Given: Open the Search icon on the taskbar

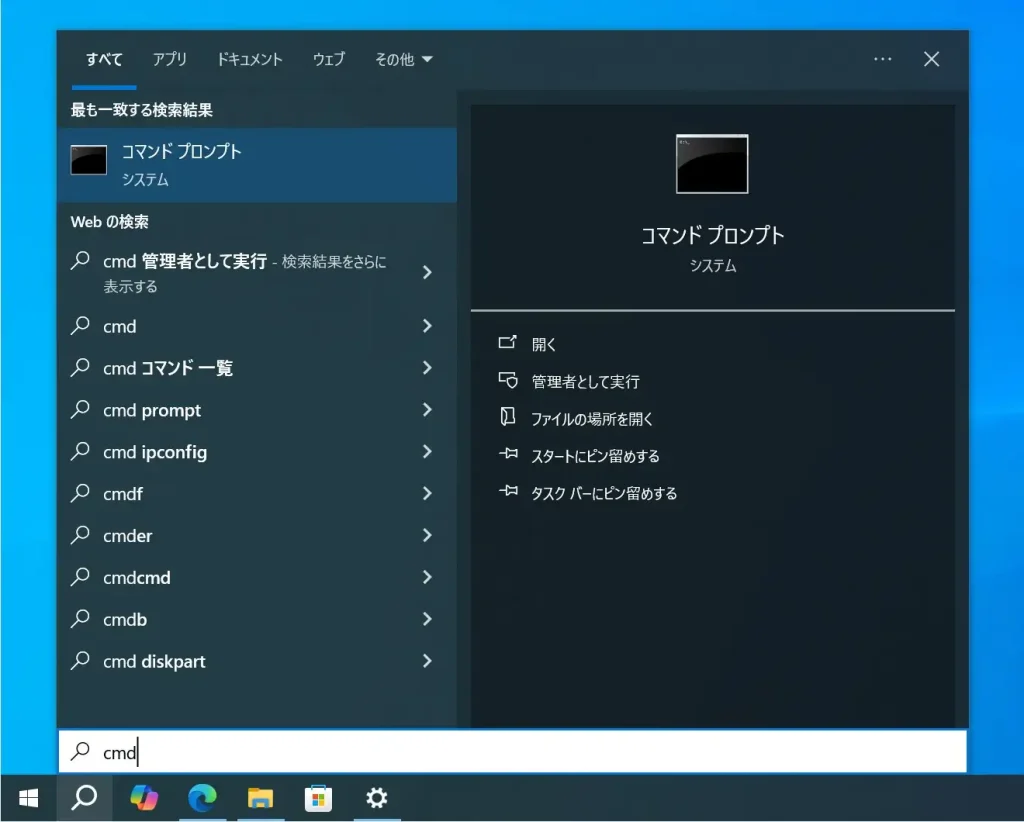Looking at the screenshot, I should (x=85, y=798).
